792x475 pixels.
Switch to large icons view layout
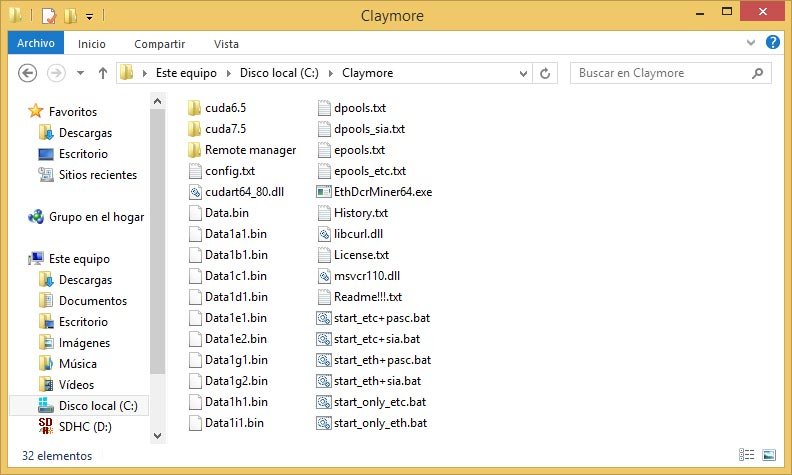769,455
